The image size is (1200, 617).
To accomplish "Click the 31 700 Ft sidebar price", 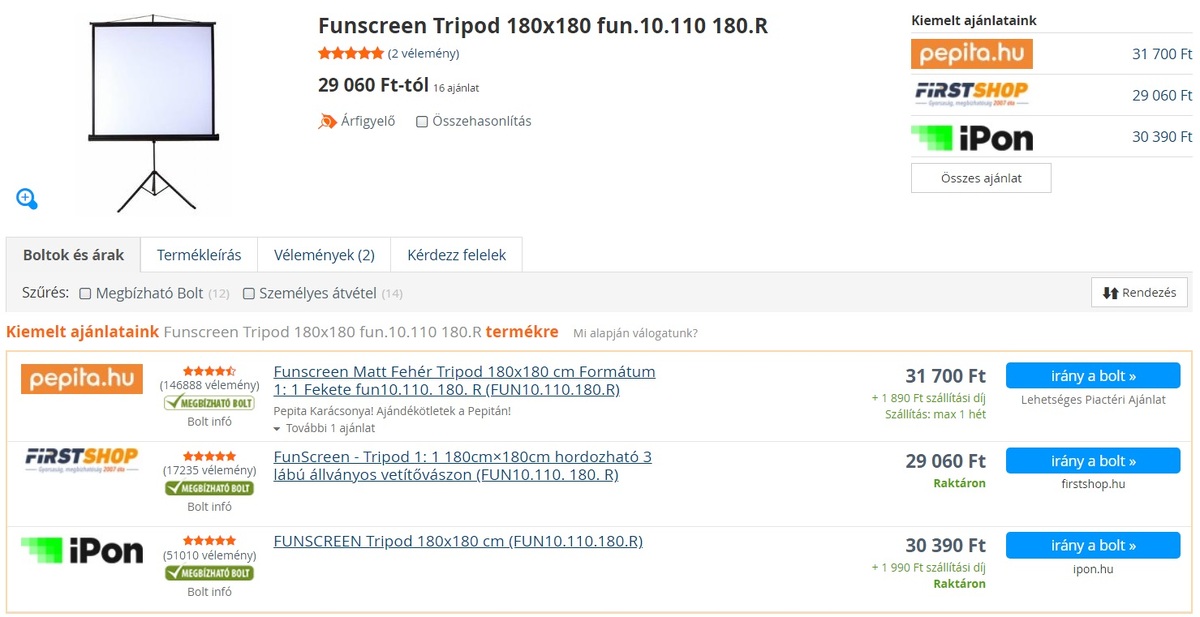I will pyautogui.click(x=1162, y=54).
